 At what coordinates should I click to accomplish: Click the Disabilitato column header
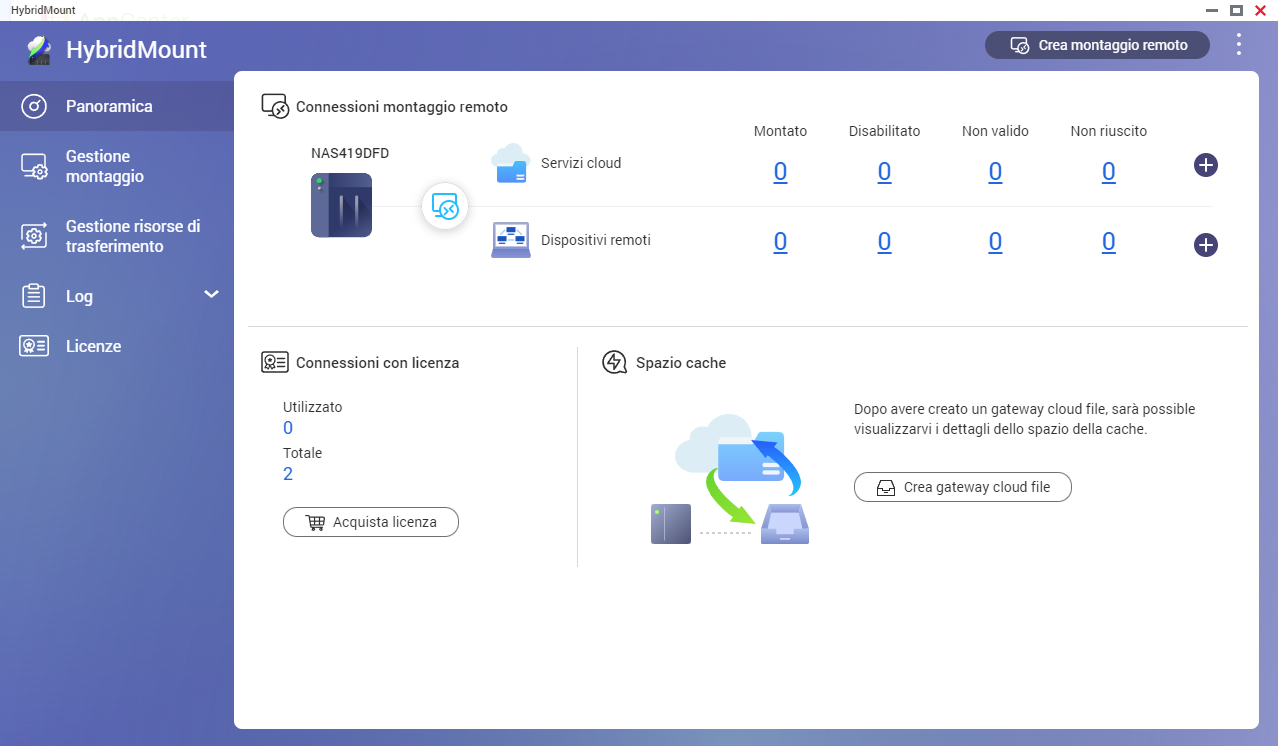(884, 131)
